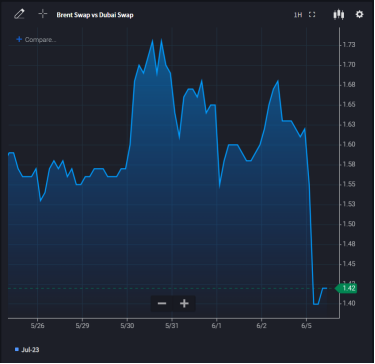Click the 1.60 price axis label
Viewport: 375px width, 364px height.
(x=349, y=144)
